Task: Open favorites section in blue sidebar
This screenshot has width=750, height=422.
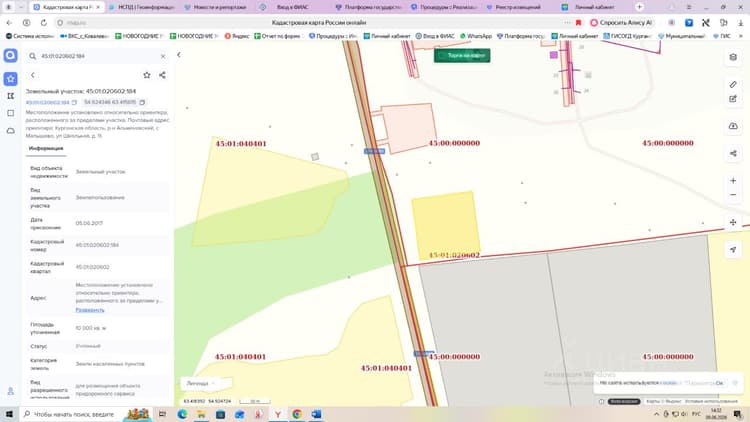Action: click(x=11, y=78)
